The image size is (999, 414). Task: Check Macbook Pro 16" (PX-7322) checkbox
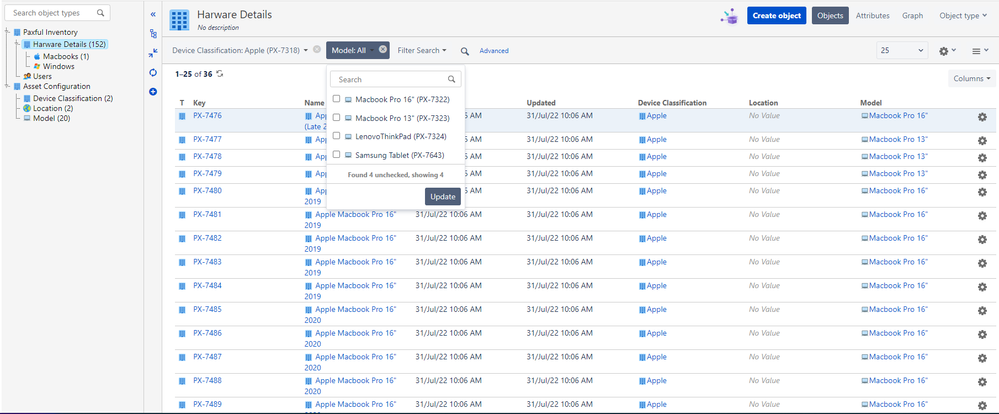pyautogui.click(x=336, y=99)
